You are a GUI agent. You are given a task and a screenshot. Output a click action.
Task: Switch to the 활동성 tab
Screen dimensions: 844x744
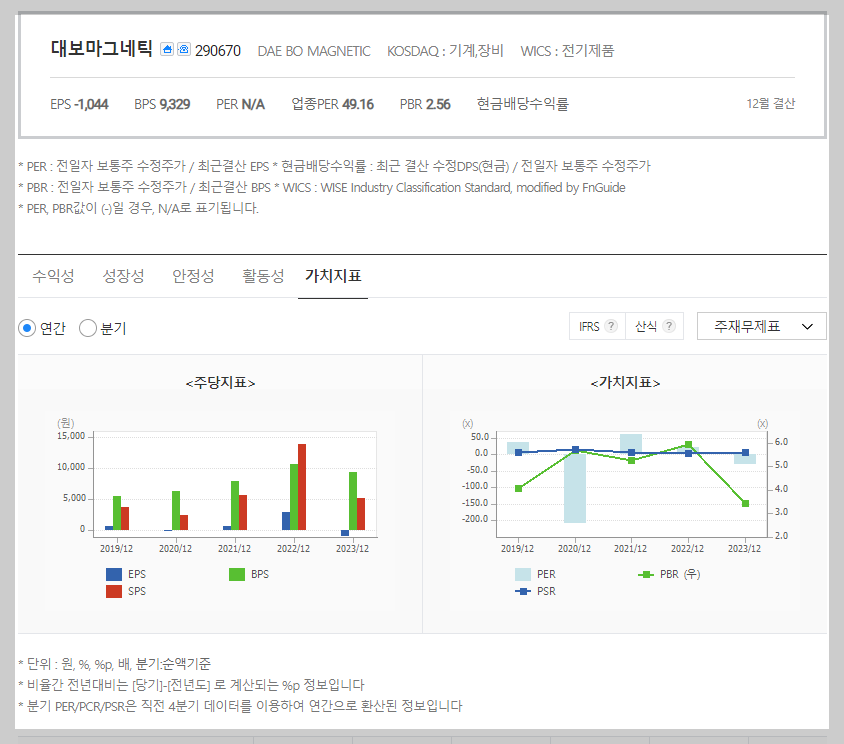tap(263, 276)
